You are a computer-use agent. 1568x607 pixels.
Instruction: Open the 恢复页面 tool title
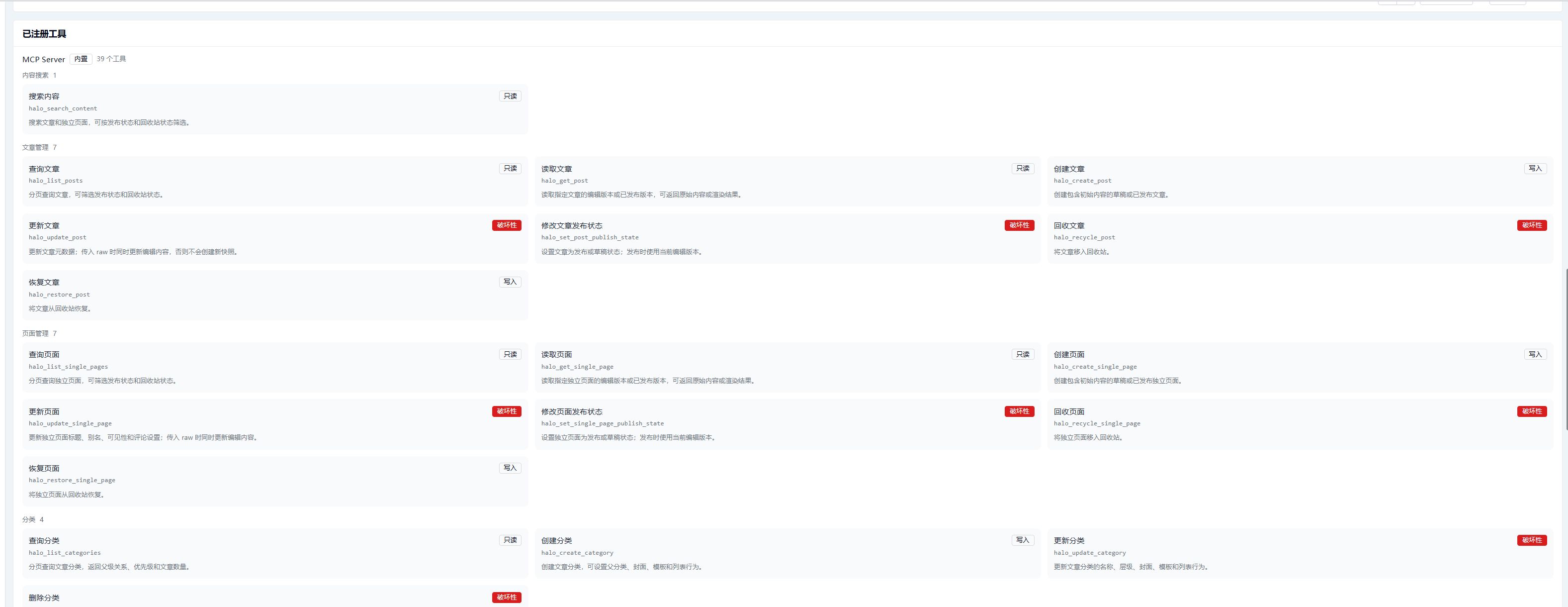[x=44, y=469]
